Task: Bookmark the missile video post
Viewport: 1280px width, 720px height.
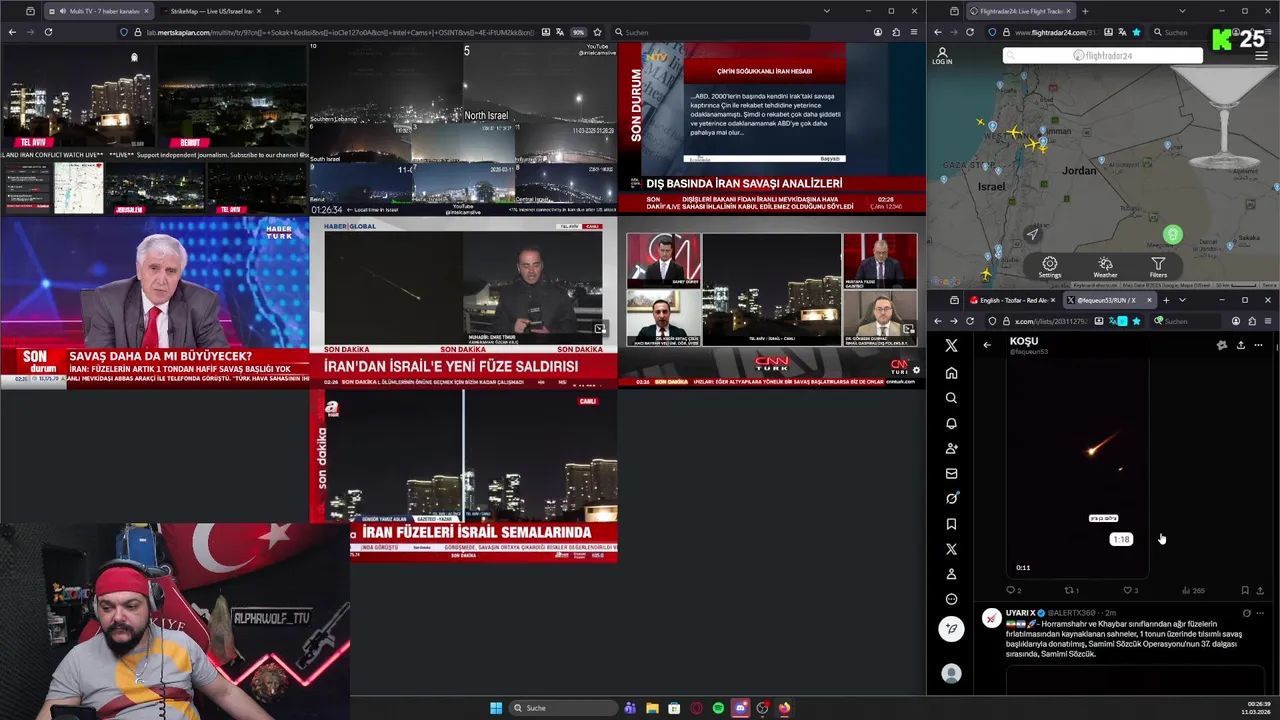Action: point(1244,590)
